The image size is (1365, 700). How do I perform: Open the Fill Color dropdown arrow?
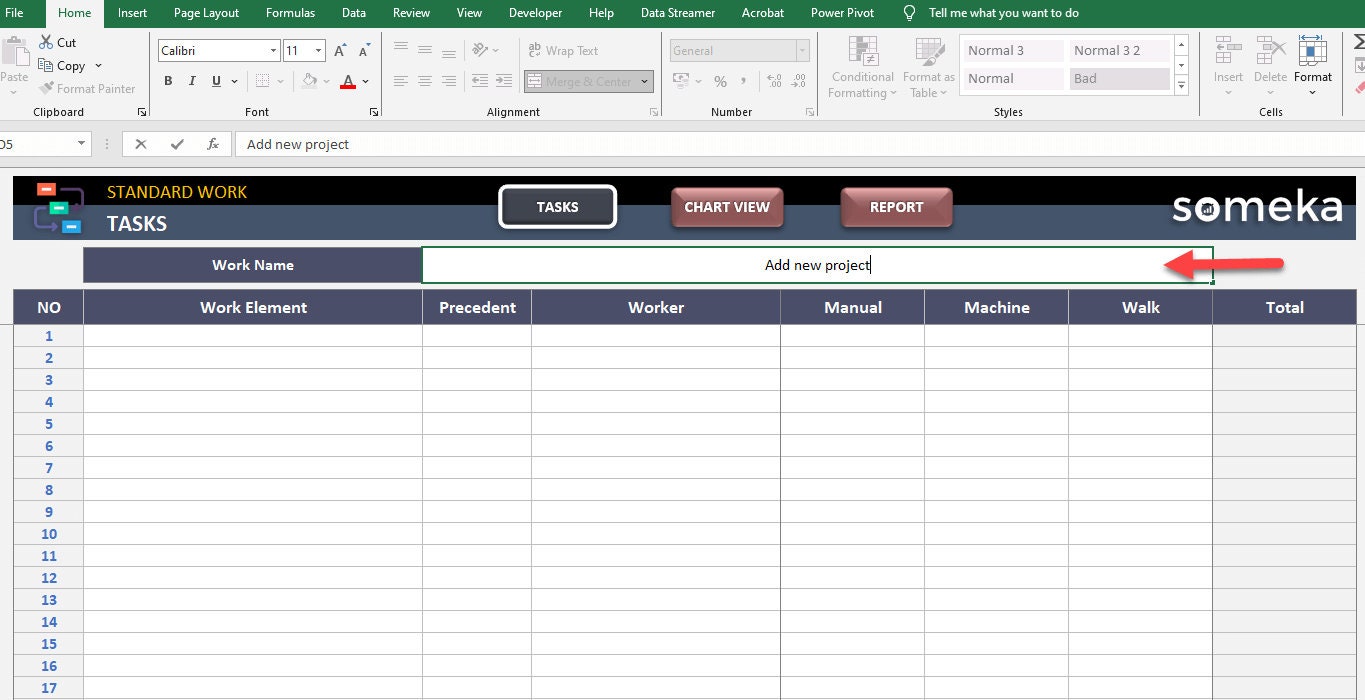coord(326,81)
